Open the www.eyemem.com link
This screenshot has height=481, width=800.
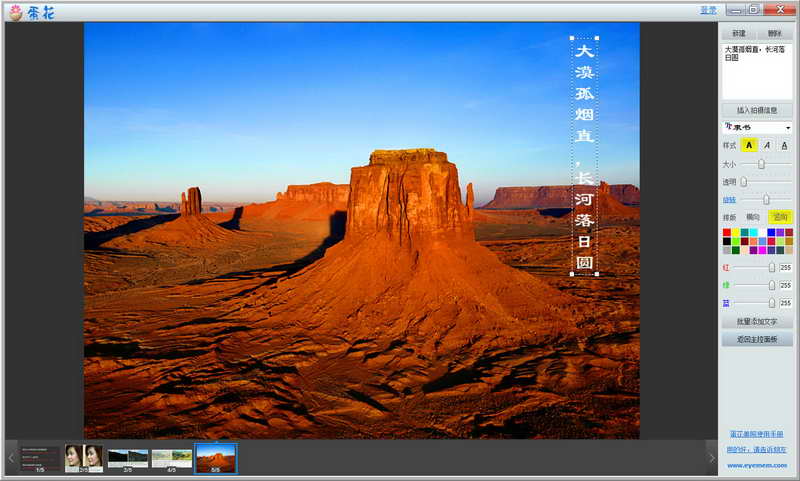click(x=757, y=465)
